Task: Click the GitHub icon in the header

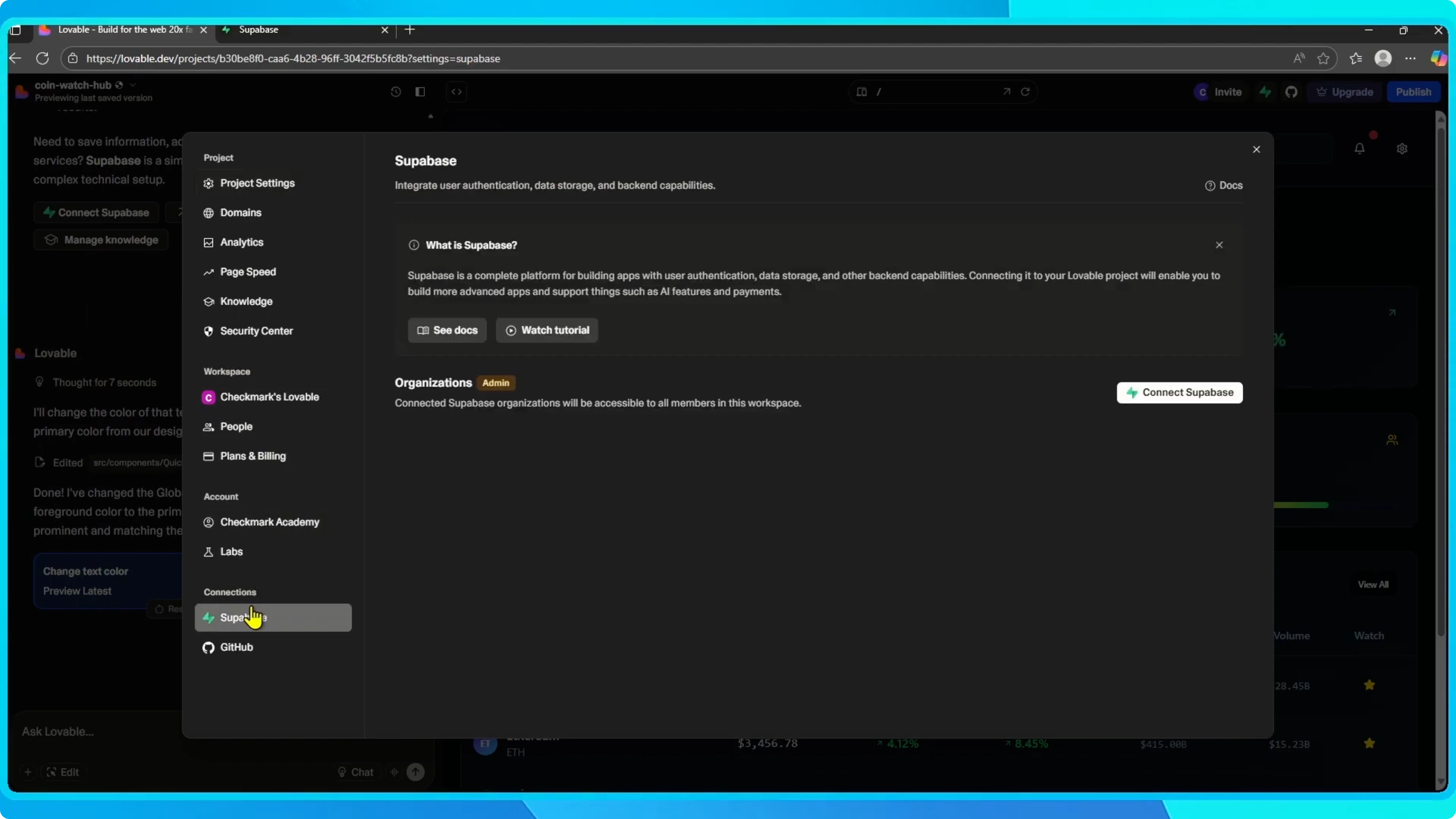Action: click(x=1291, y=91)
